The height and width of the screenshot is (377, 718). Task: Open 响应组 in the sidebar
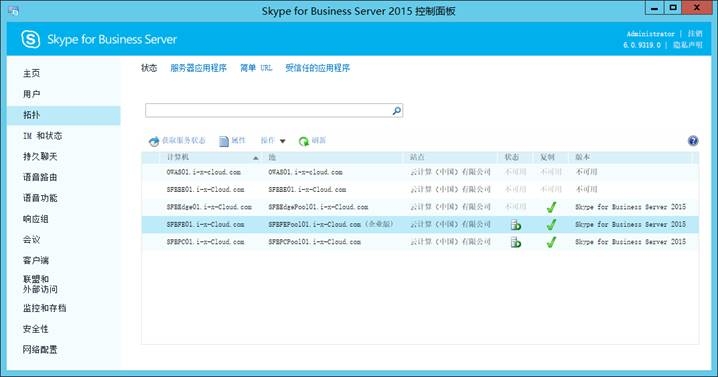coord(36,219)
